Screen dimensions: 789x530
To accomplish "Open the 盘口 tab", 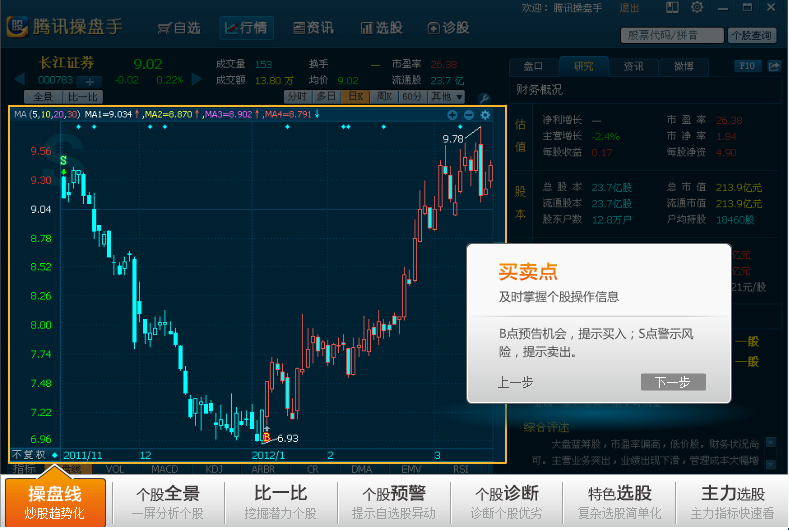I will 533,66.
